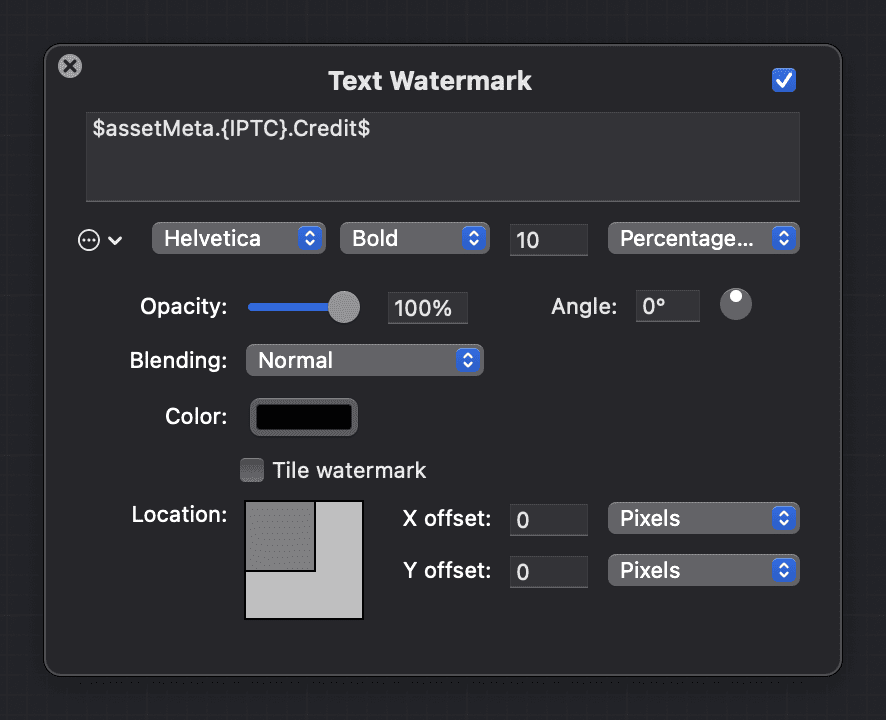
Task: Click the Opacity percentage field
Action: 427,308
